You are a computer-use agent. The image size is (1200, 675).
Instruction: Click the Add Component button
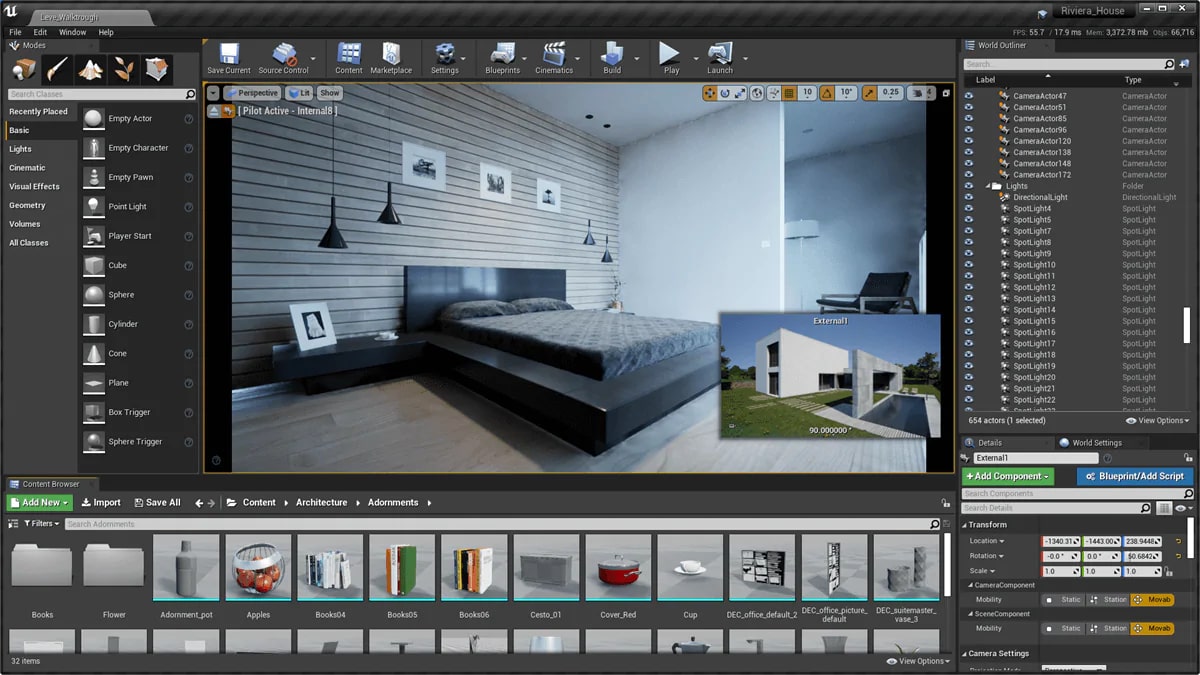click(x=1007, y=476)
